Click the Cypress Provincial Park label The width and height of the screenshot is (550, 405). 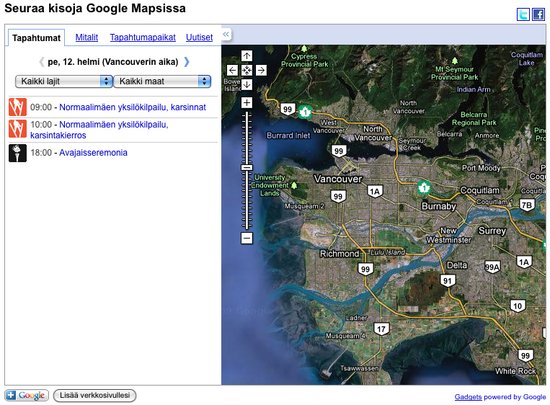tap(304, 60)
